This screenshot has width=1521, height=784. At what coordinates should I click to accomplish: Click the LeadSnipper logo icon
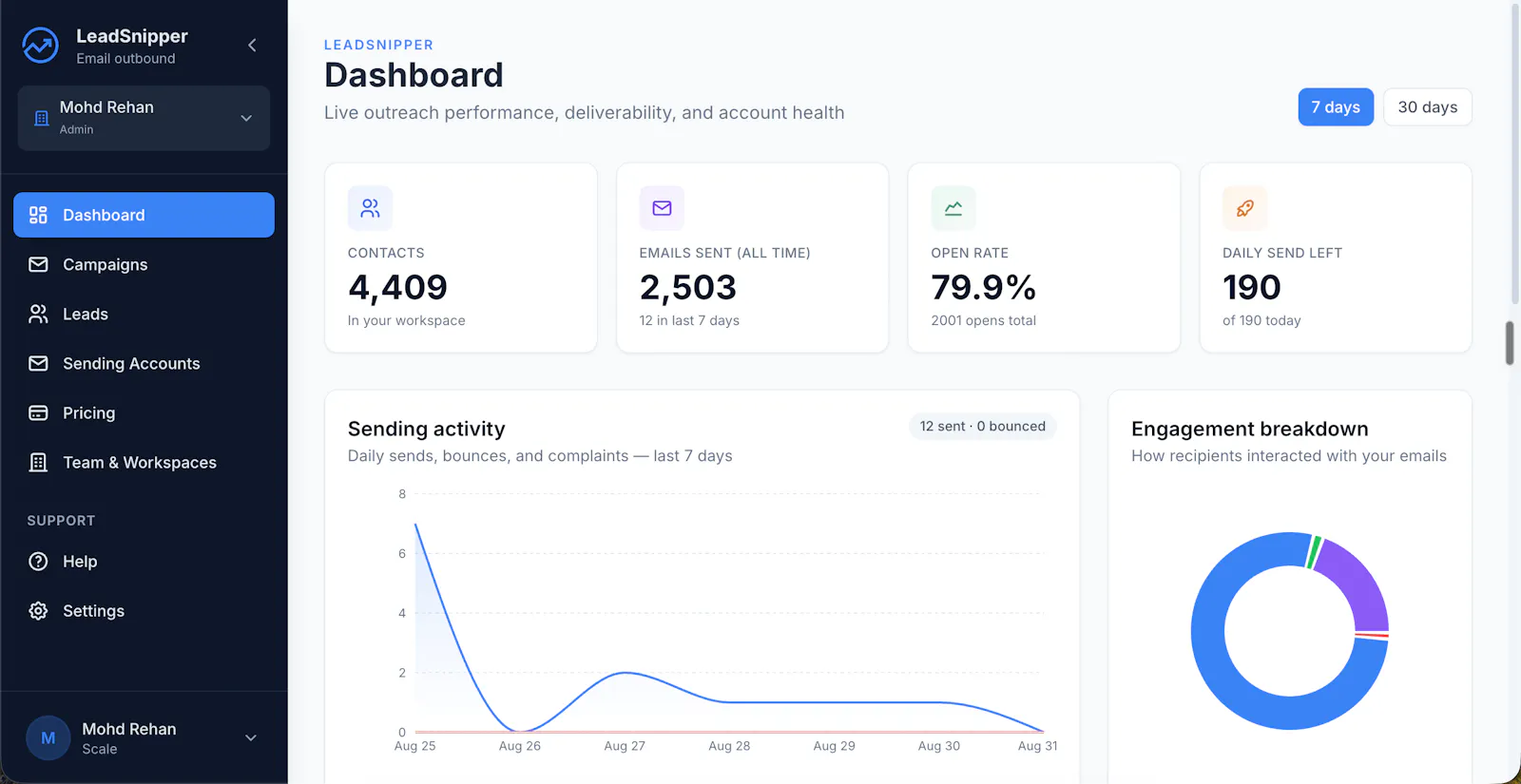(x=41, y=45)
